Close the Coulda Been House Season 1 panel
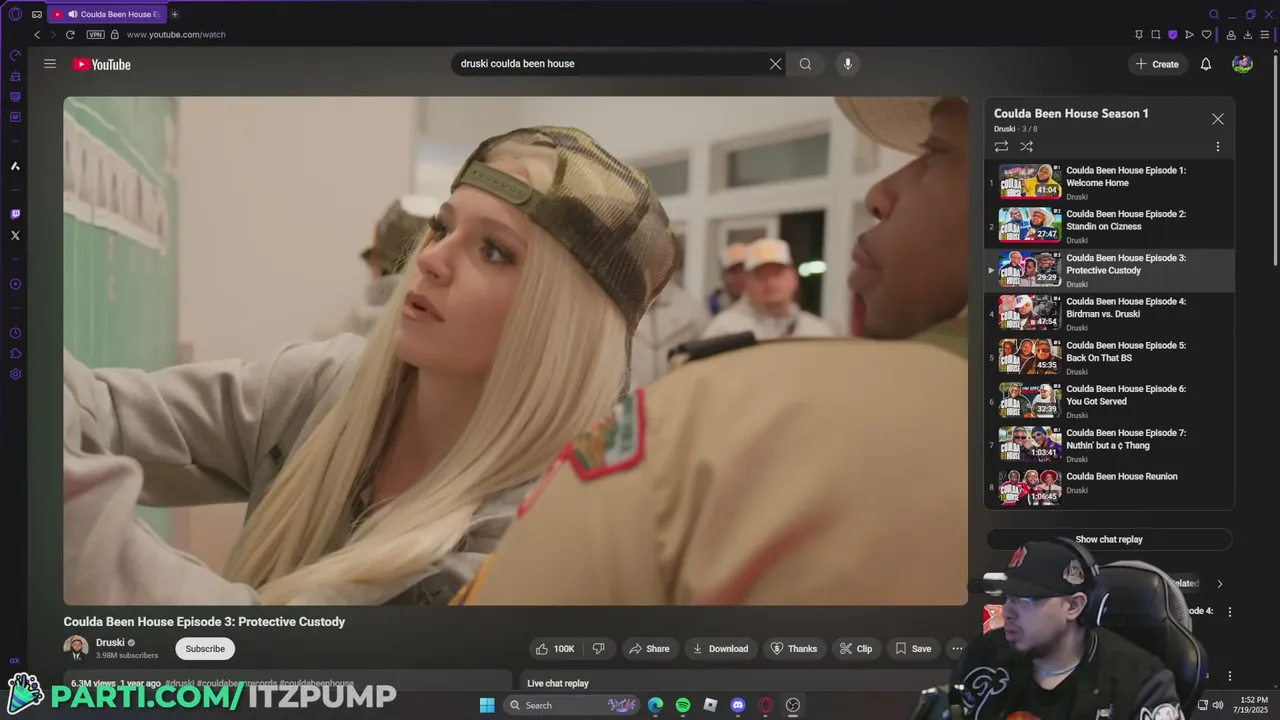This screenshot has width=1280, height=720. [1217, 119]
